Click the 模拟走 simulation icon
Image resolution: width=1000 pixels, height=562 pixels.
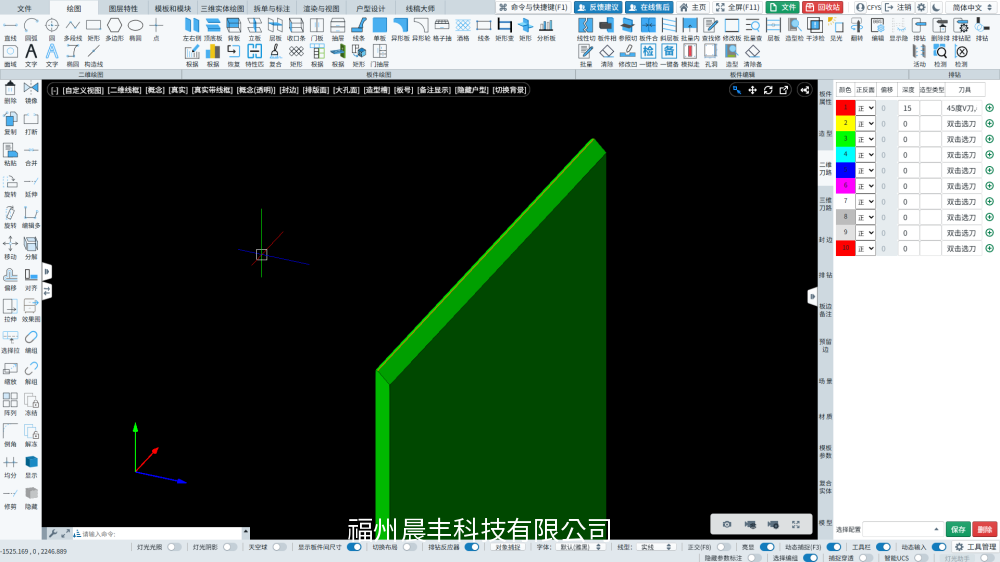tap(690, 55)
